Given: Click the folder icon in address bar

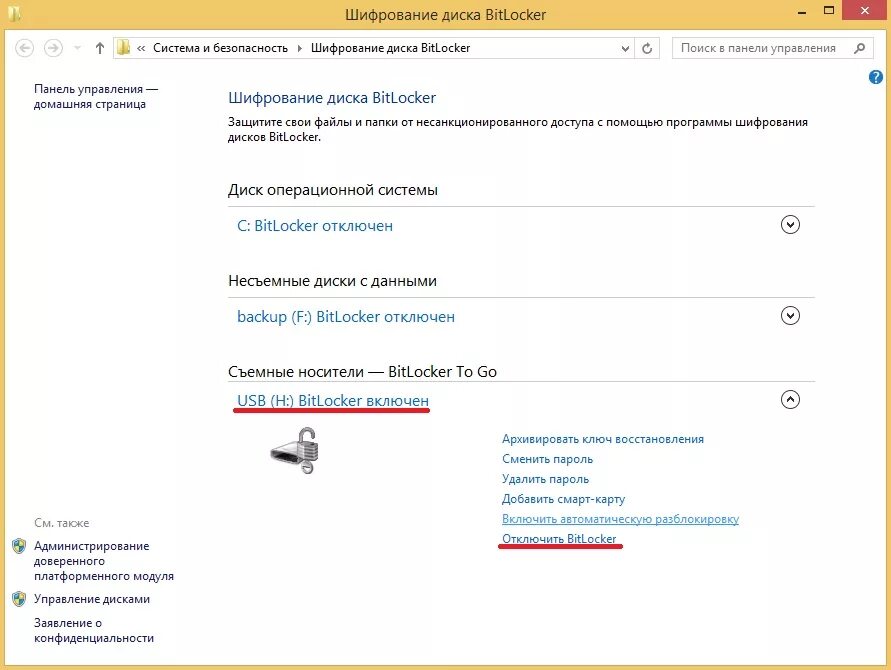Looking at the screenshot, I should pos(123,48).
